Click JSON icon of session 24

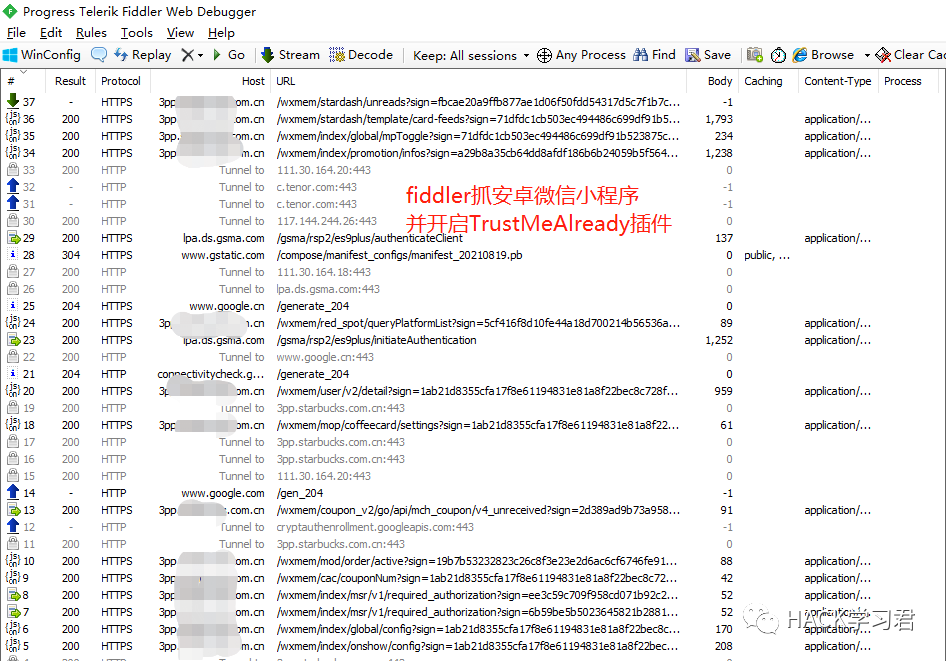pyautogui.click(x=13, y=323)
